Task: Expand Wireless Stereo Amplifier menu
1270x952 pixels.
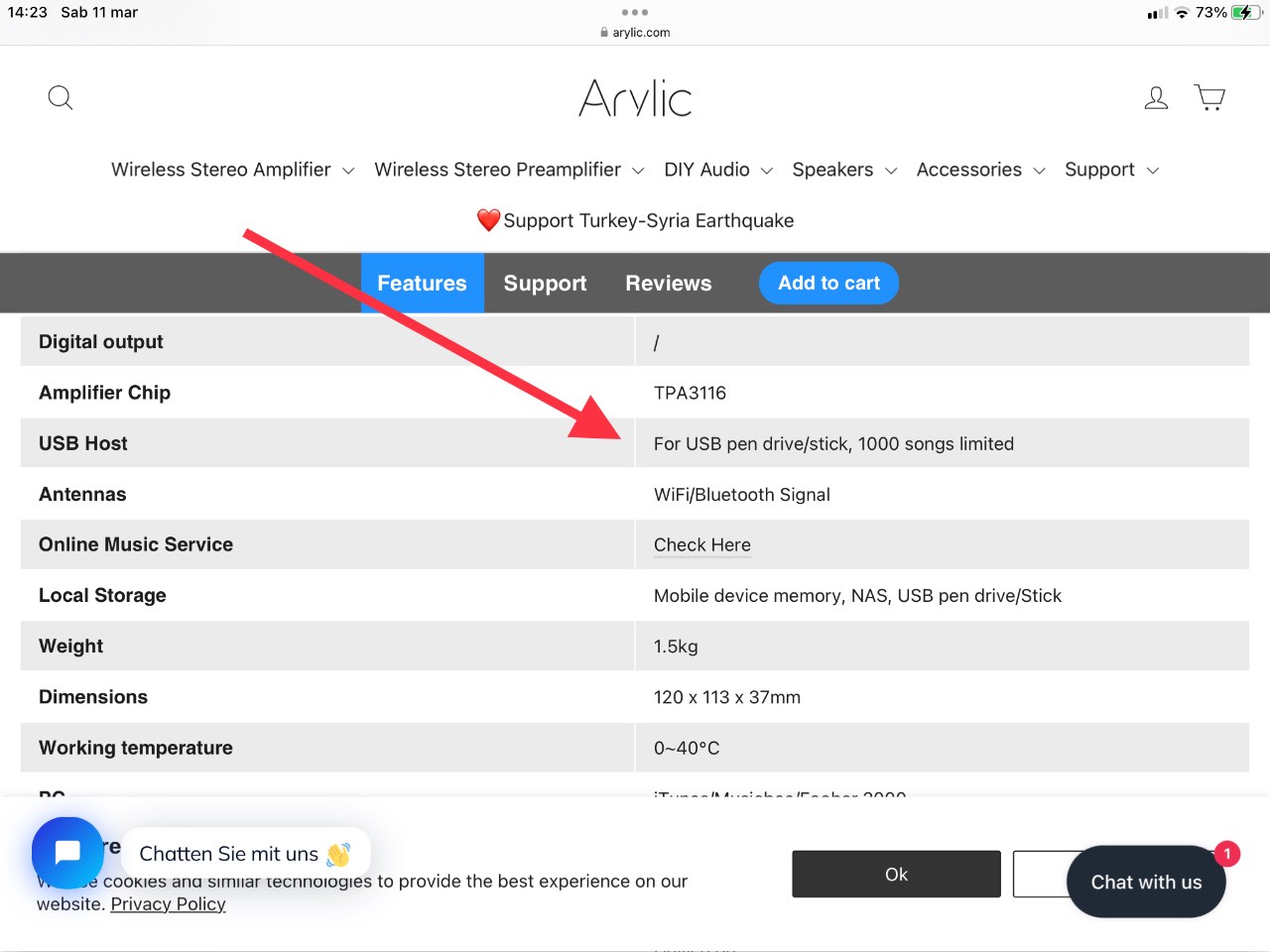Action: coord(232,170)
